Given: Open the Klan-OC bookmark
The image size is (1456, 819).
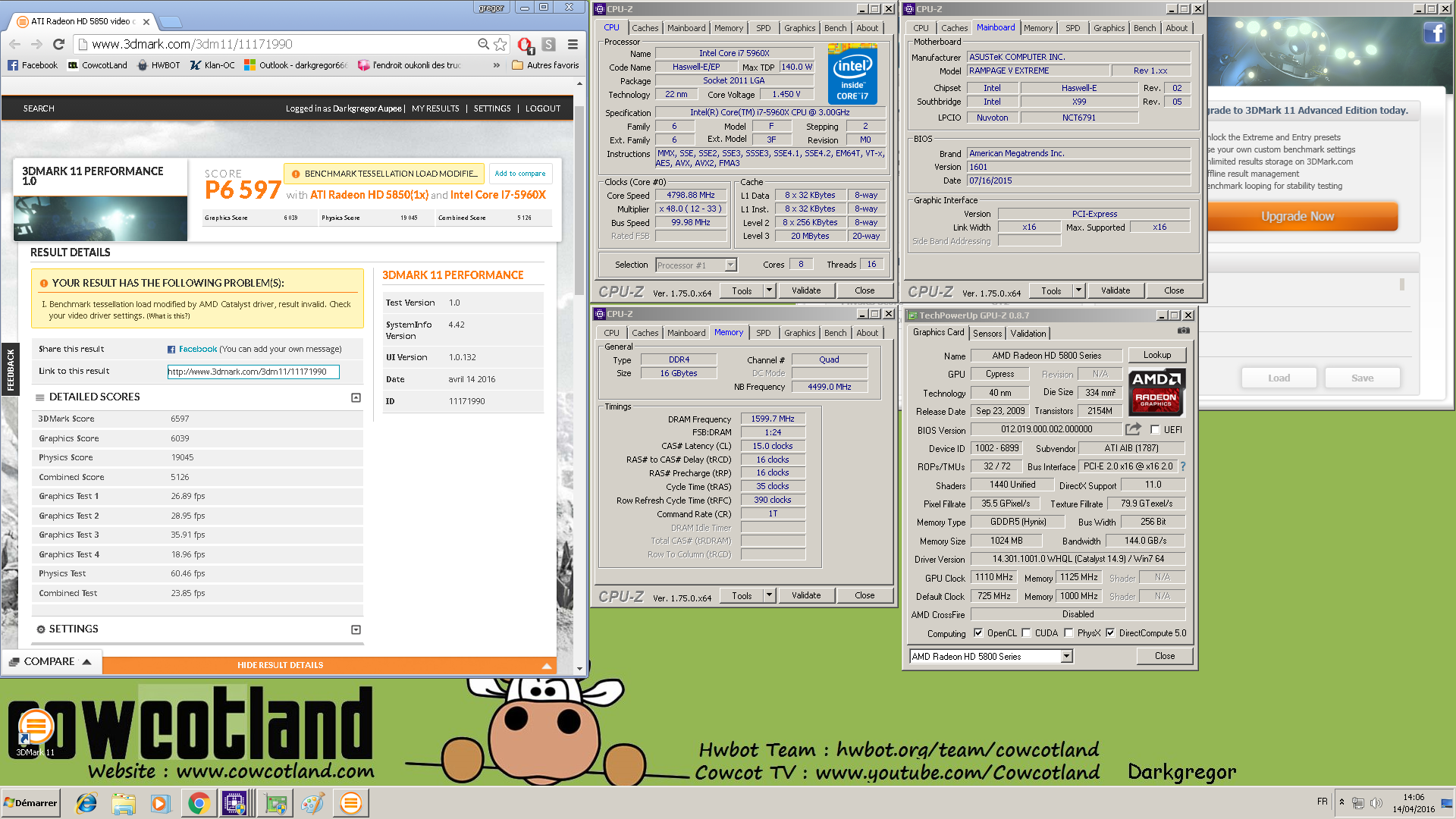Looking at the screenshot, I should (x=212, y=65).
